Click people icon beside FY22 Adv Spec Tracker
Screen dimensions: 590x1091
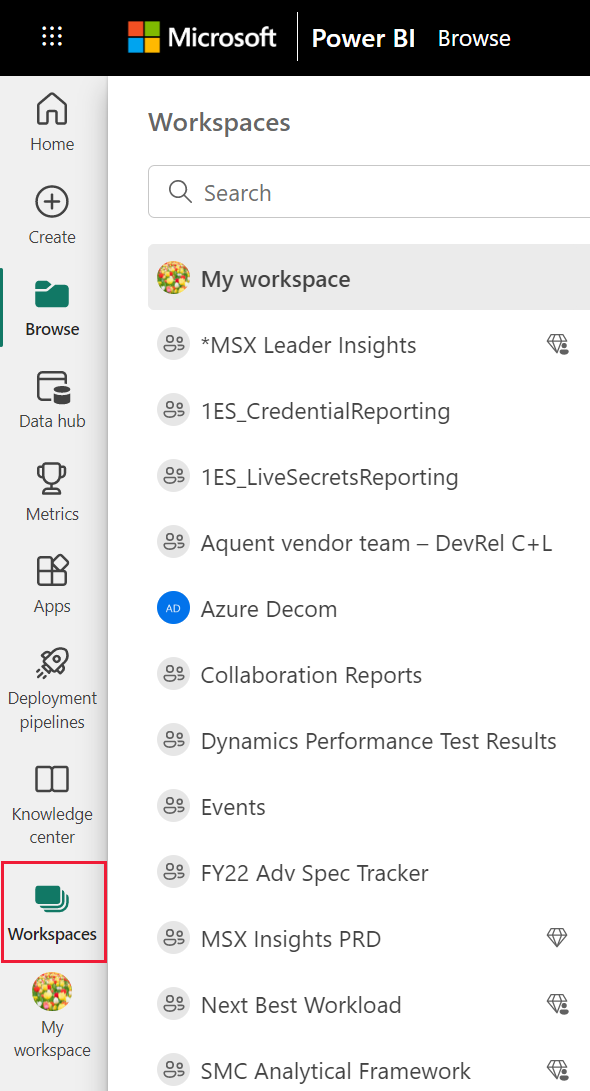point(173,873)
